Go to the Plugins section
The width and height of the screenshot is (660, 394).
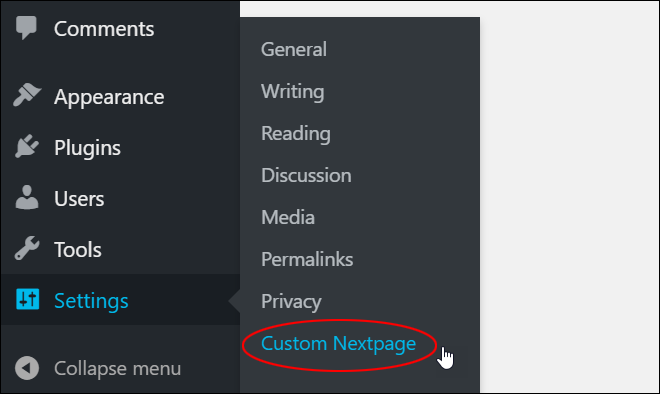tap(87, 148)
